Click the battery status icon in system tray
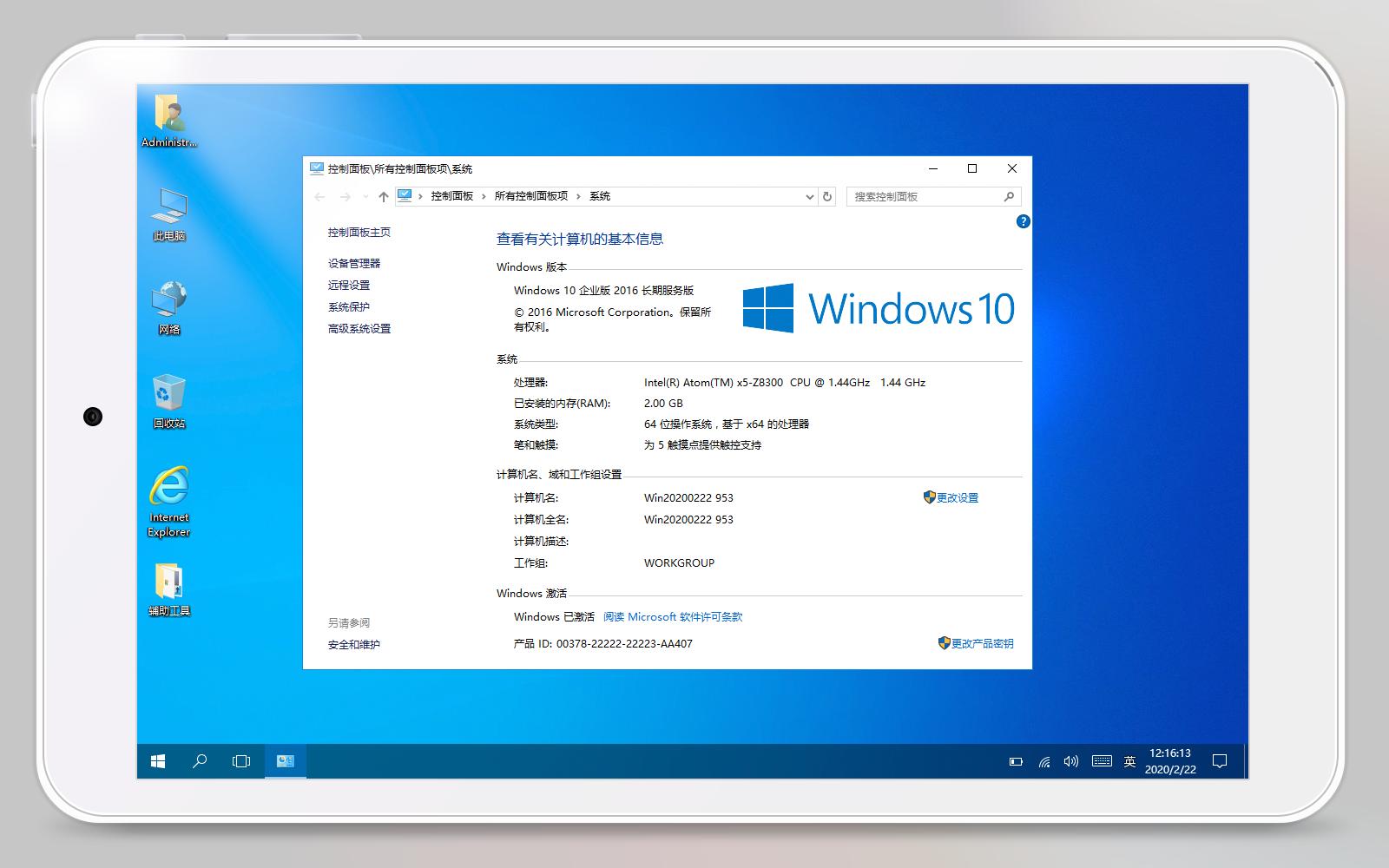Viewport: 1389px width, 868px height. pos(1016,760)
